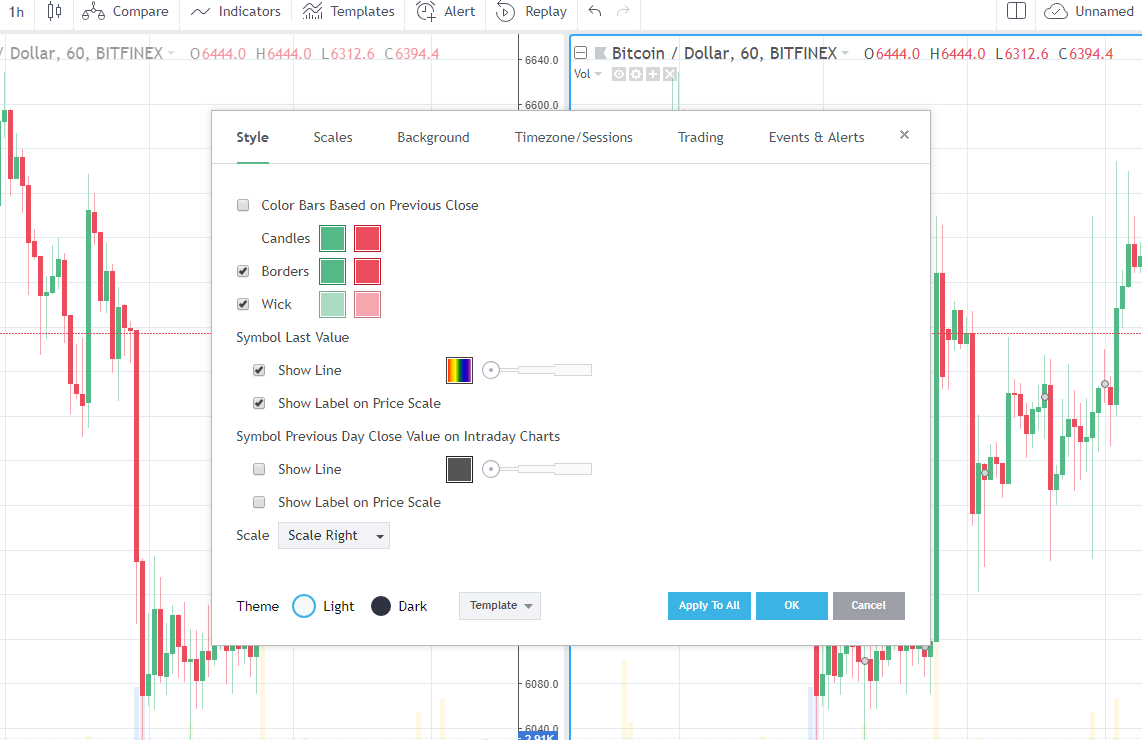Click the 6640.0 price scale label
Image resolution: width=1142 pixels, height=740 pixels.
541,60
